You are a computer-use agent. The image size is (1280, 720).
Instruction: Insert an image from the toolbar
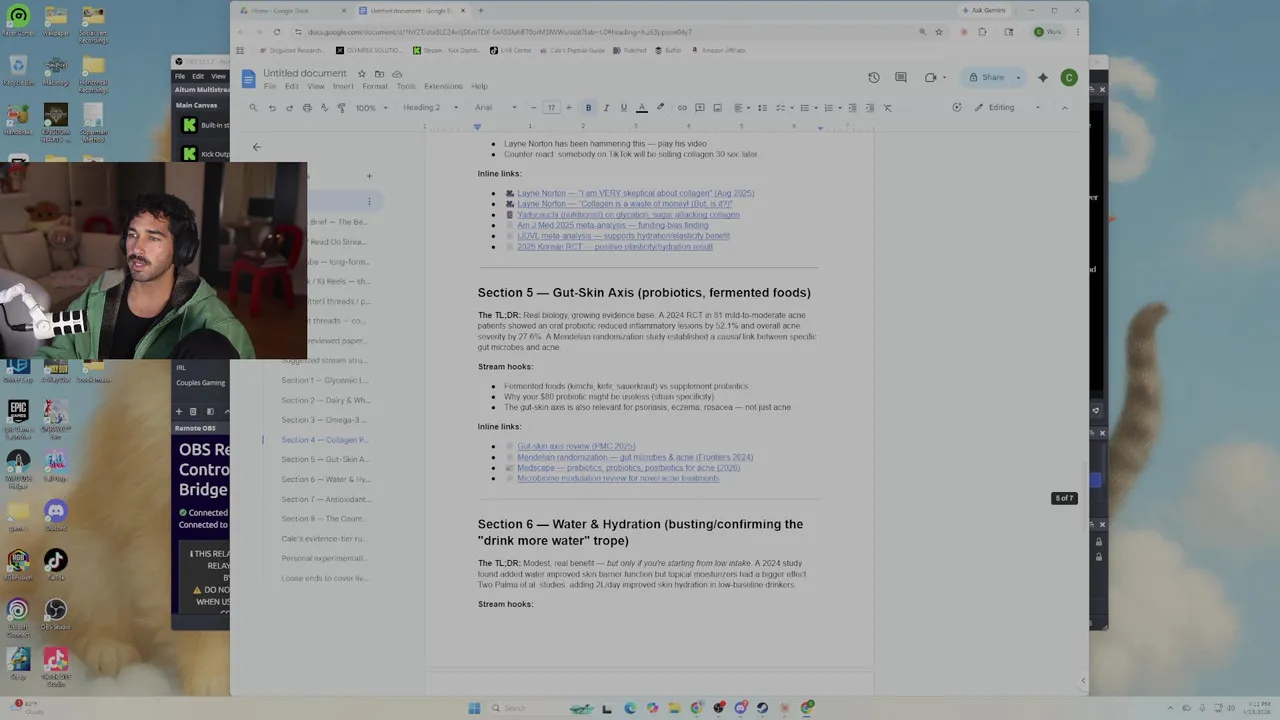(717, 108)
